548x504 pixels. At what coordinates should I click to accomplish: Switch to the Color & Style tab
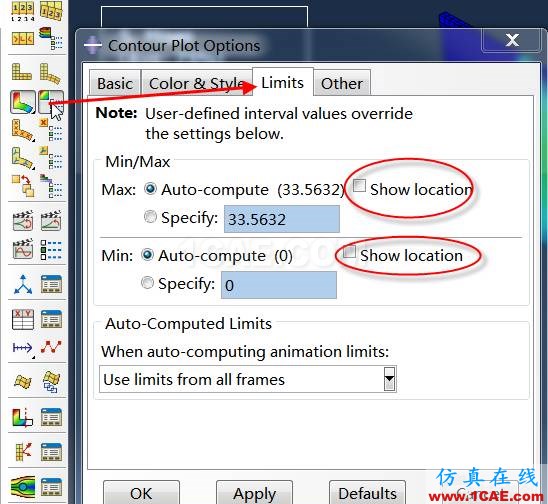[196, 83]
